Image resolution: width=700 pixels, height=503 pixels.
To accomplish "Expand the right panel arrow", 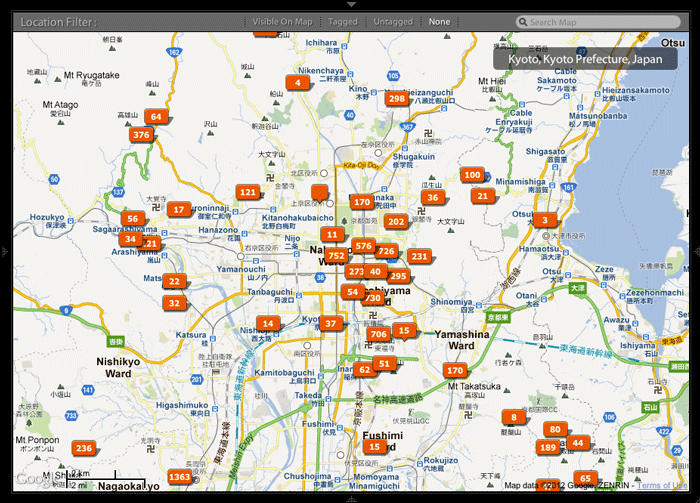I will 696,252.
